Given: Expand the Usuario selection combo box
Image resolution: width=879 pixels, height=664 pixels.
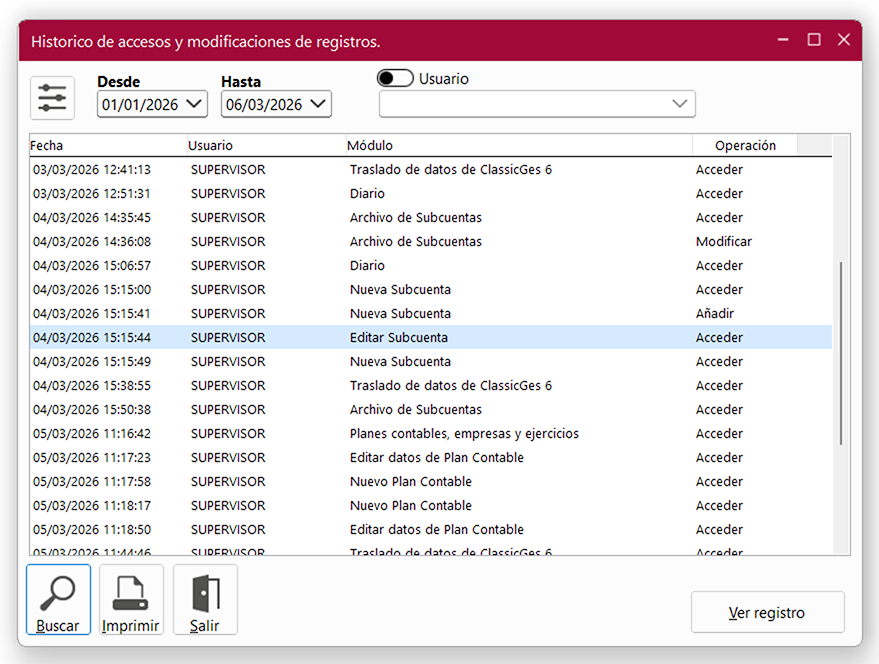Looking at the screenshot, I should pyautogui.click(x=679, y=104).
